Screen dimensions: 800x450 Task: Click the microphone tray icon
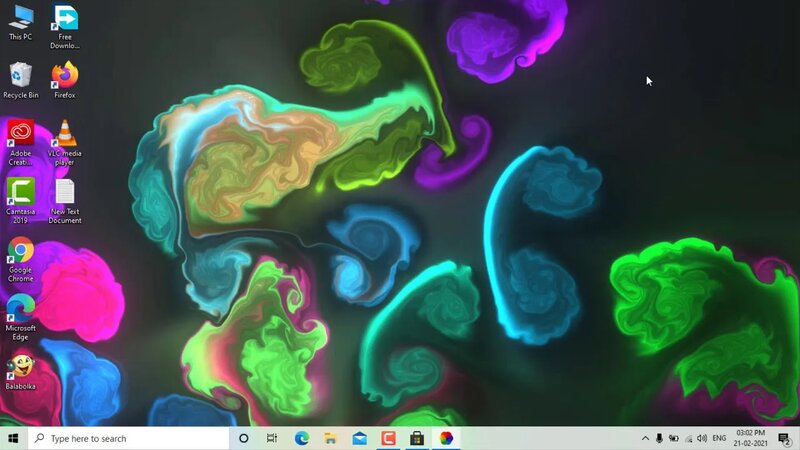click(x=659, y=438)
